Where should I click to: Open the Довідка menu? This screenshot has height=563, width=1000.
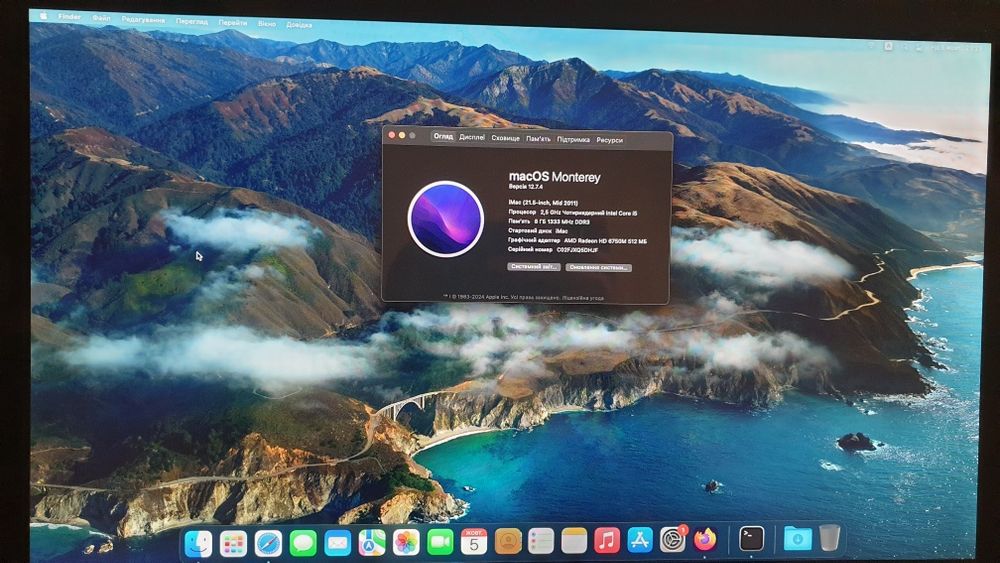299,25
